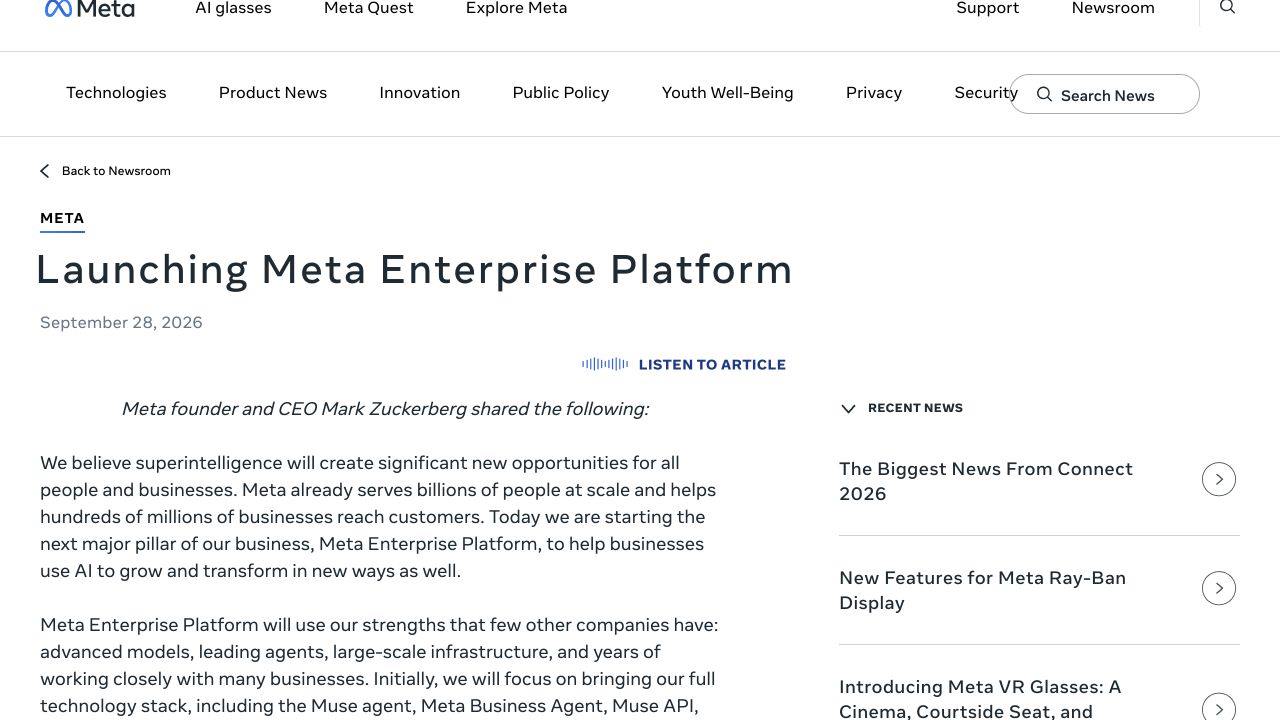Open the Explore Meta menu

pyautogui.click(x=516, y=8)
